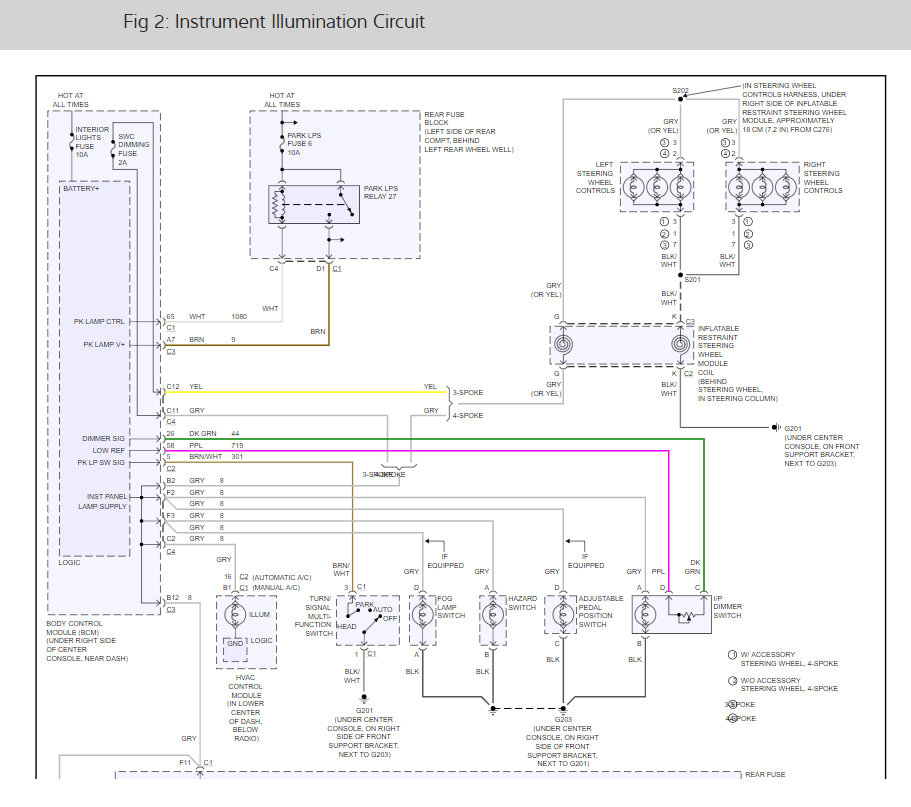911x807 pixels.
Task: Click the steering wheel coil spiral at terminal K
Action: tap(680, 344)
